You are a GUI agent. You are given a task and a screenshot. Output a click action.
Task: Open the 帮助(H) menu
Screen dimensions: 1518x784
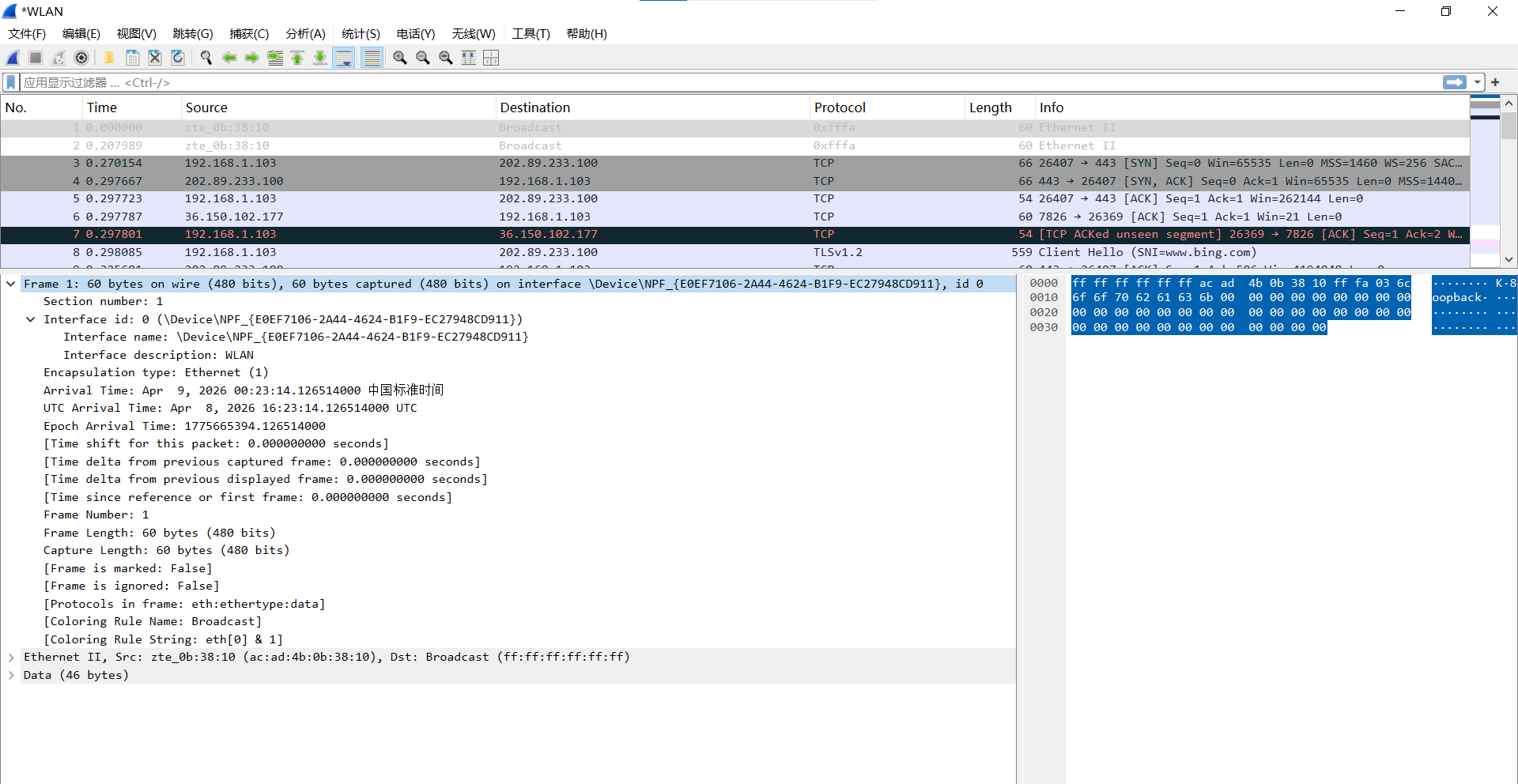(x=587, y=34)
